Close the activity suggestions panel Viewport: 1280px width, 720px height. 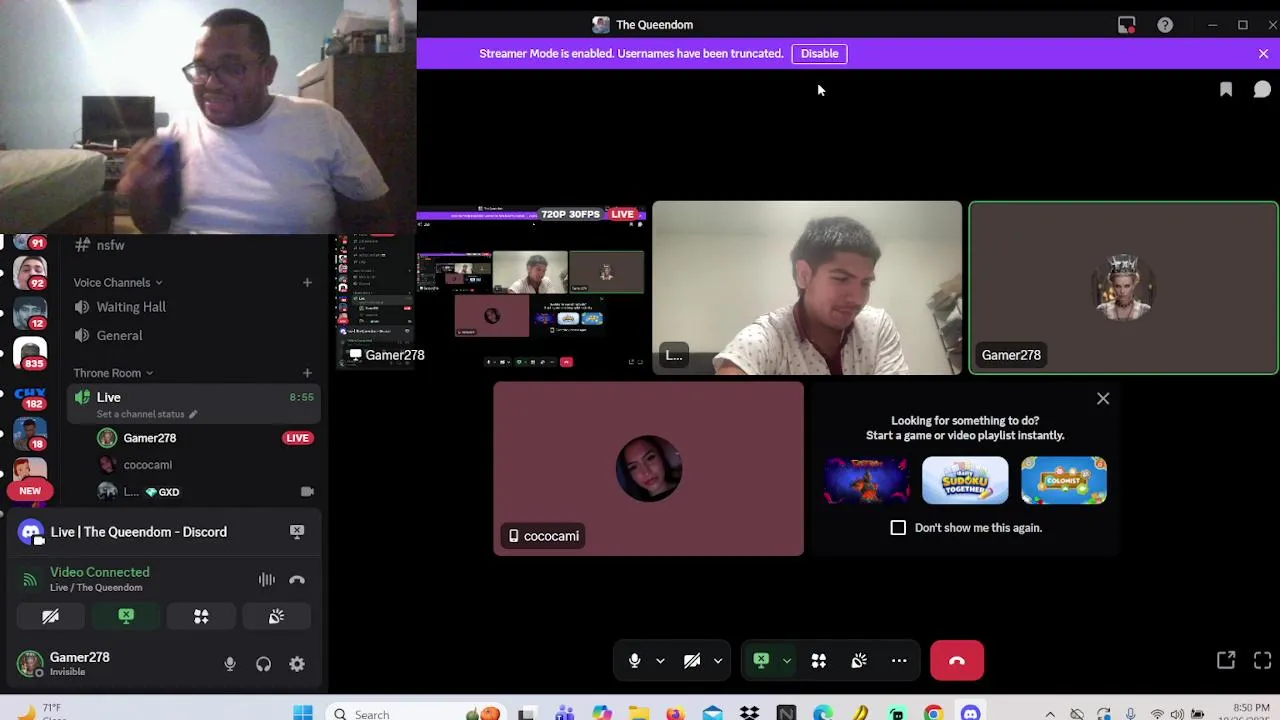[1103, 399]
